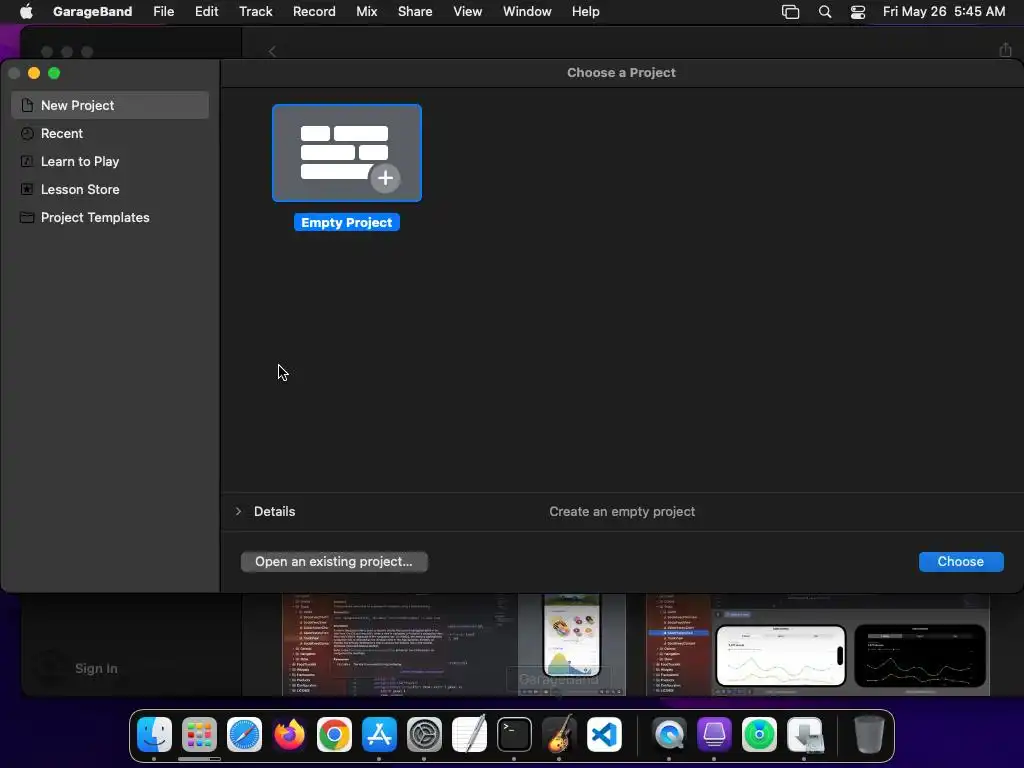
Task: Open the Help menu
Action: 585,12
